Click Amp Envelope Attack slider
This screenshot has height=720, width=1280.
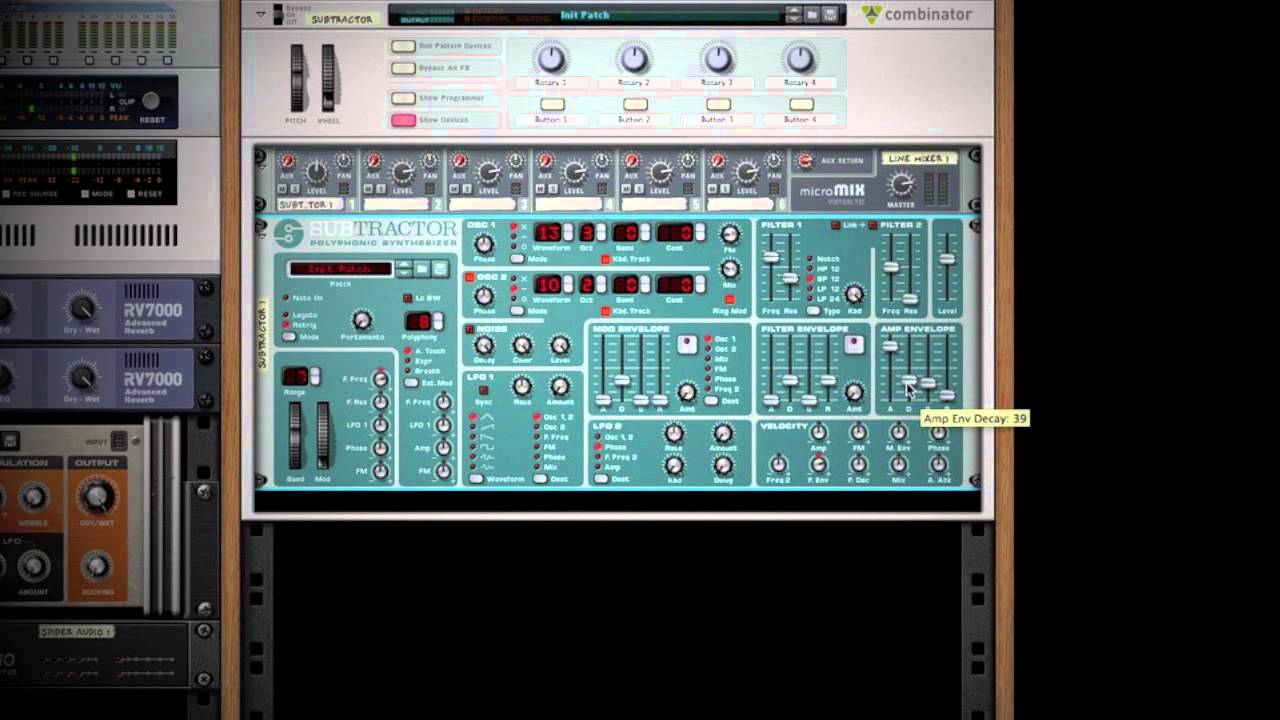coord(889,347)
